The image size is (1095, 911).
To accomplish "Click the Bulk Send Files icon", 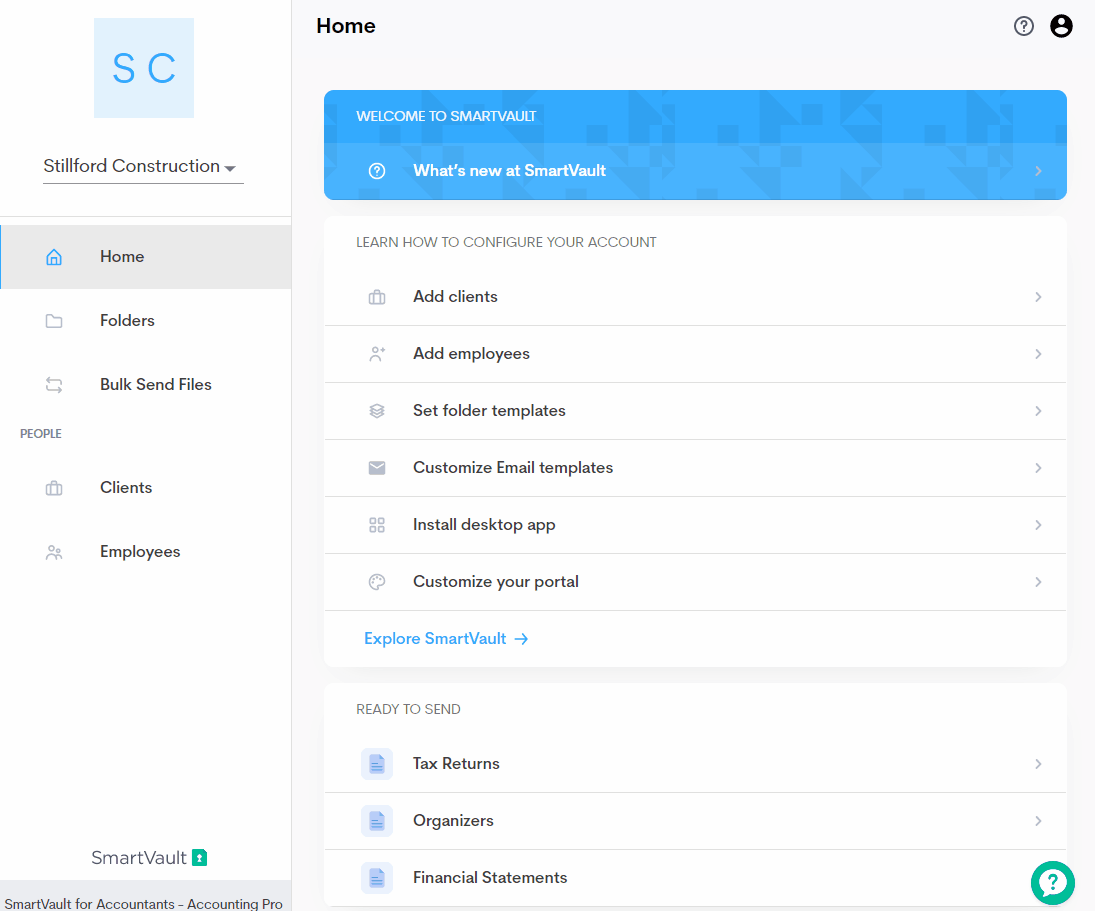I will point(54,384).
